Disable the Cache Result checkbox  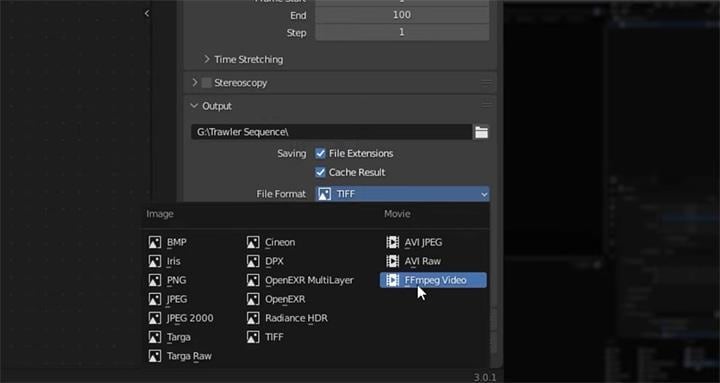(321, 172)
